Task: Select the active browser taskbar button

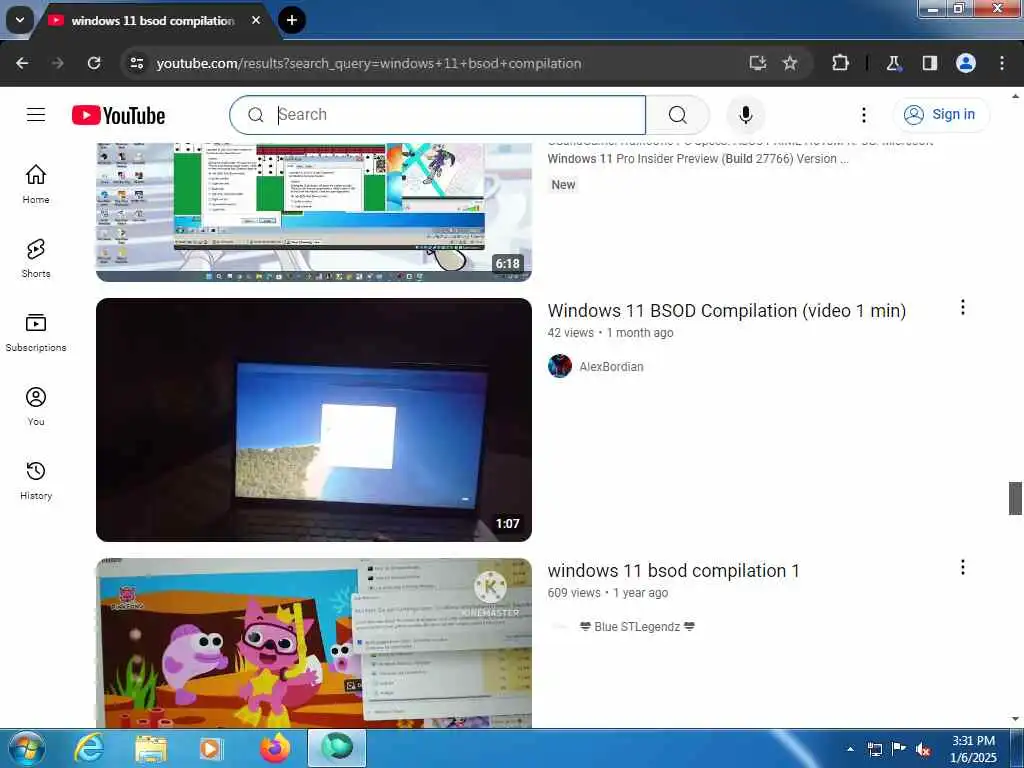Action: click(337, 748)
